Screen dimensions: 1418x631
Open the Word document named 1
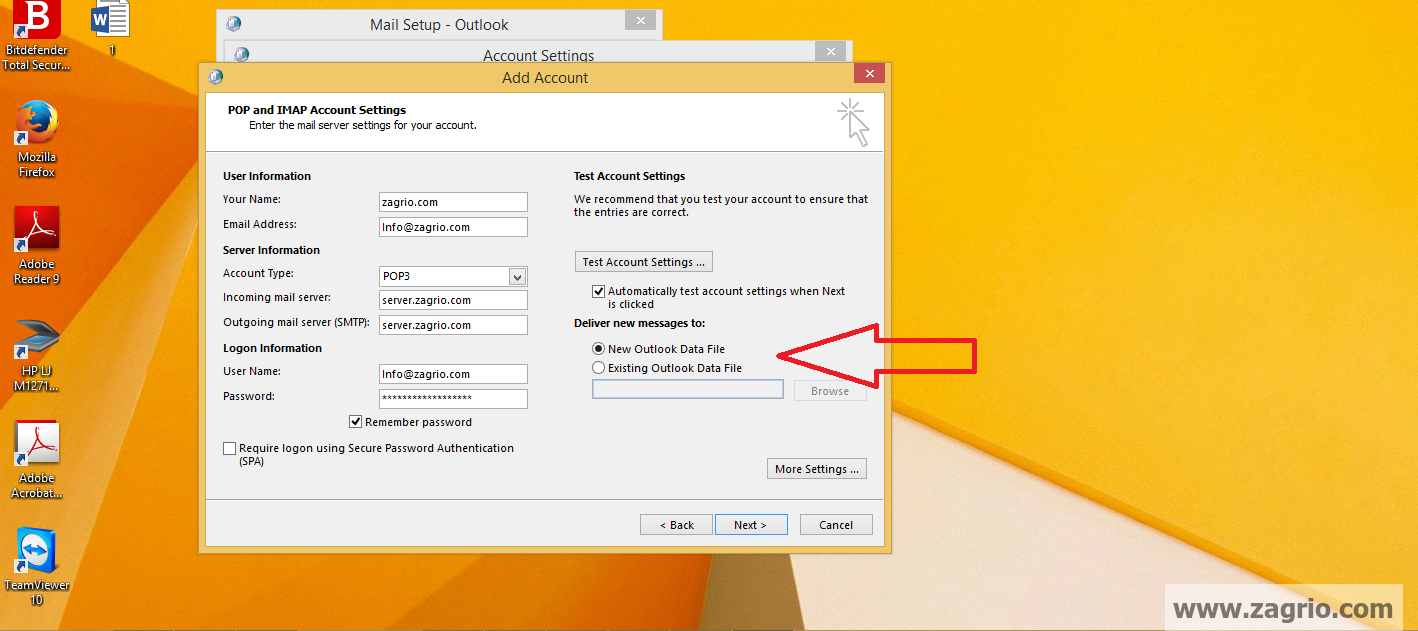(111, 27)
